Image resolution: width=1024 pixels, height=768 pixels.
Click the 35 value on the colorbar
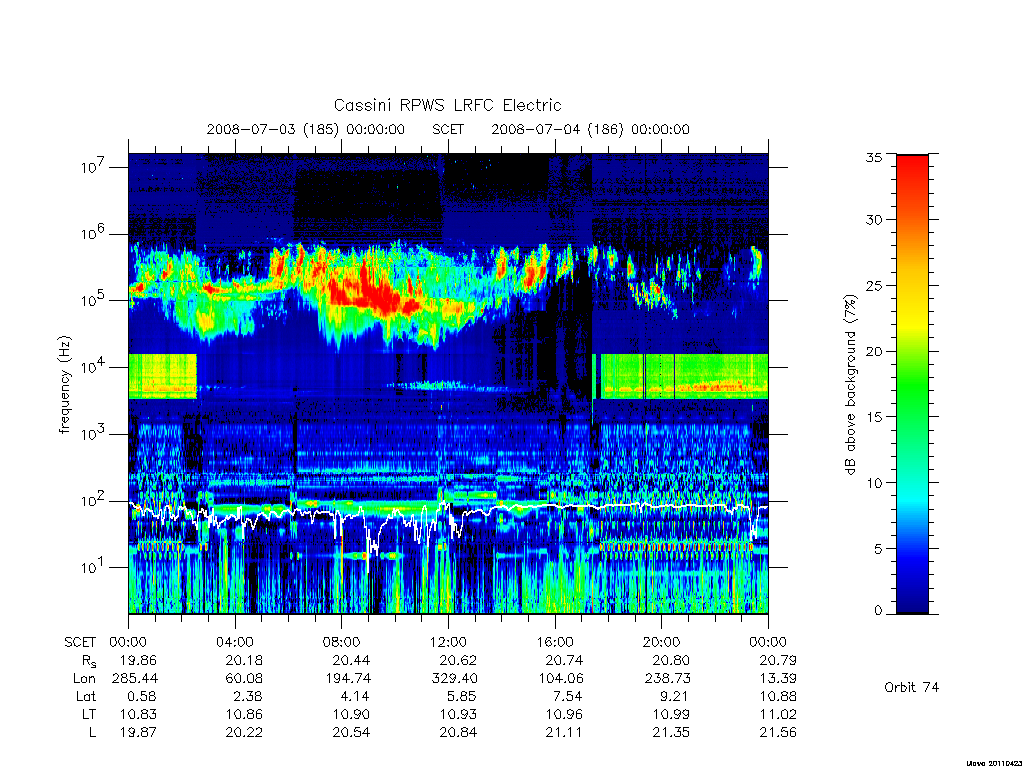[873, 157]
